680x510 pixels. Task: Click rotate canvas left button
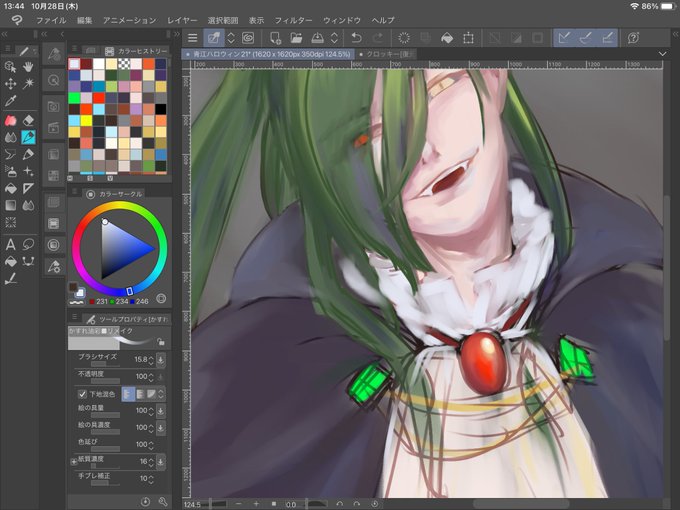point(339,504)
